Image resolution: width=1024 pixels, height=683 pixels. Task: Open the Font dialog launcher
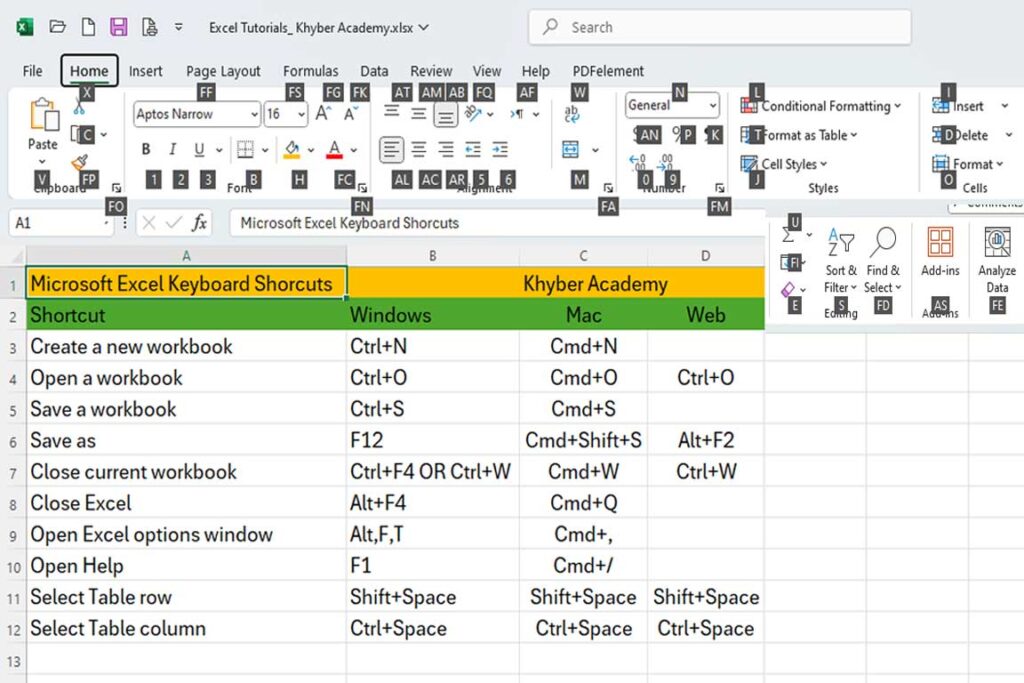click(362, 188)
